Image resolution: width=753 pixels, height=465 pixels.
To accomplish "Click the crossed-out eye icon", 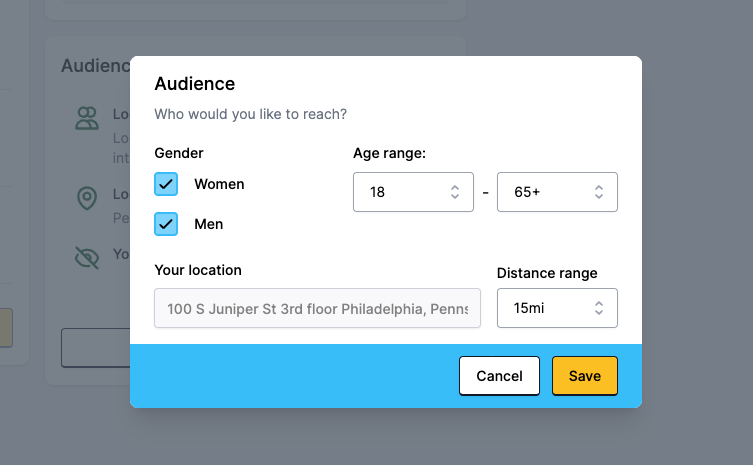I will 88,258.
